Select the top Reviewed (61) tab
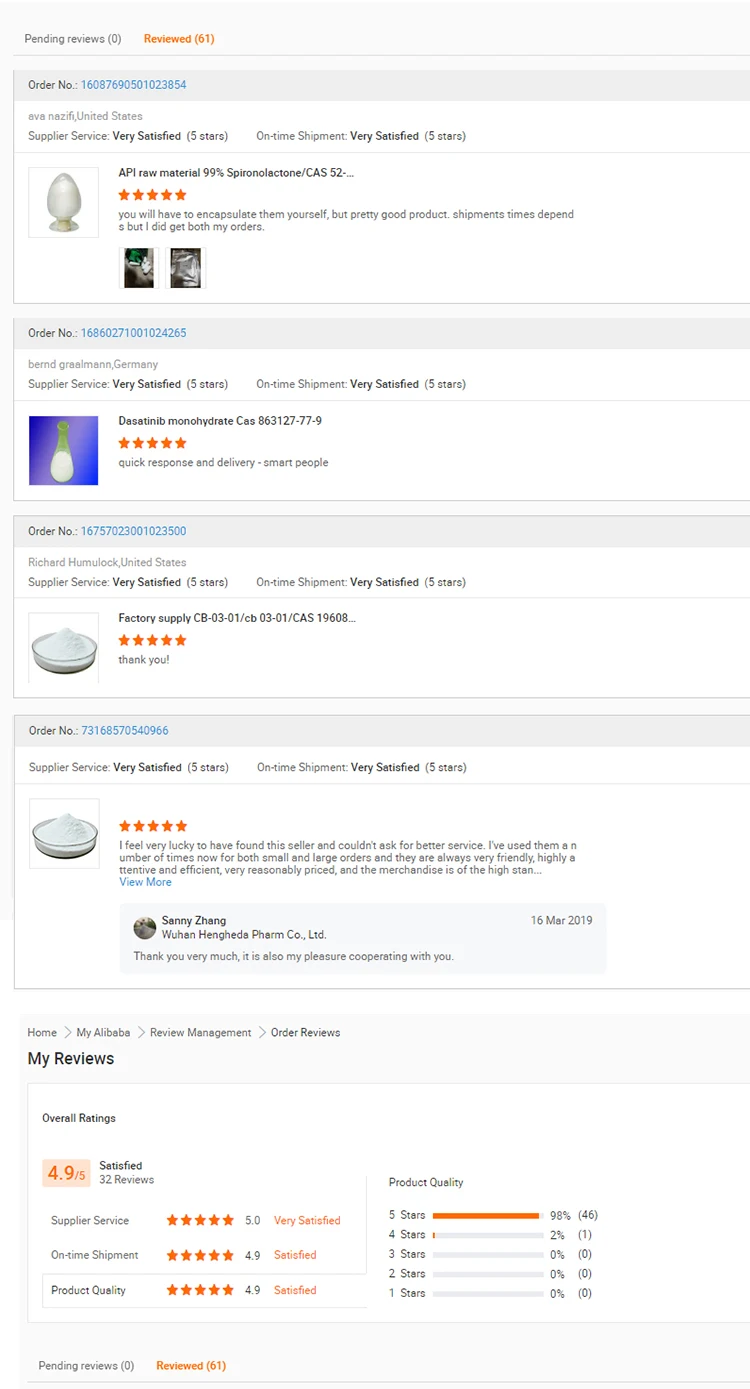This screenshot has height=1389, width=750. (x=179, y=39)
